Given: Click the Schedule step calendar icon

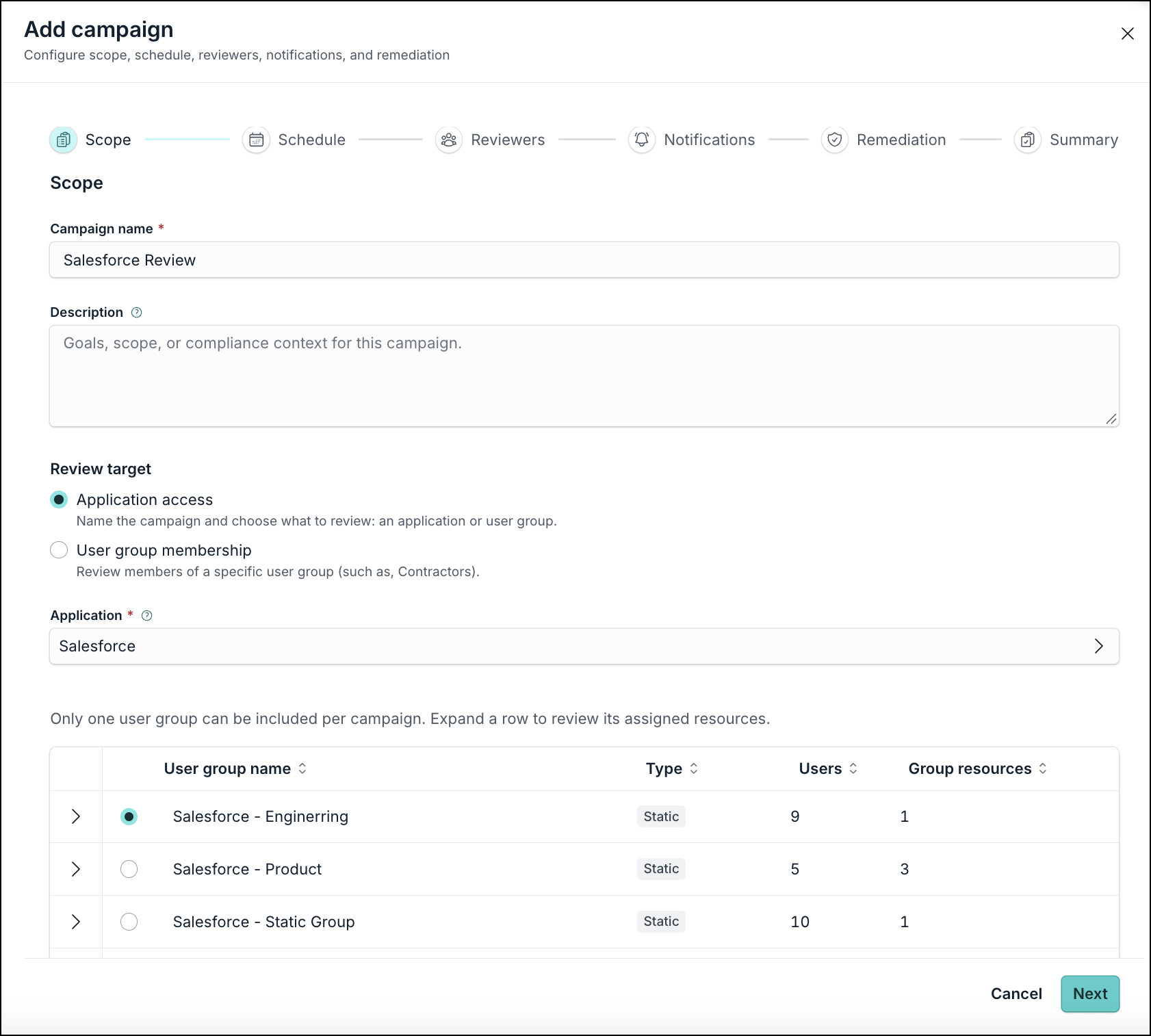Looking at the screenshot, I should [x=256, y=140].
